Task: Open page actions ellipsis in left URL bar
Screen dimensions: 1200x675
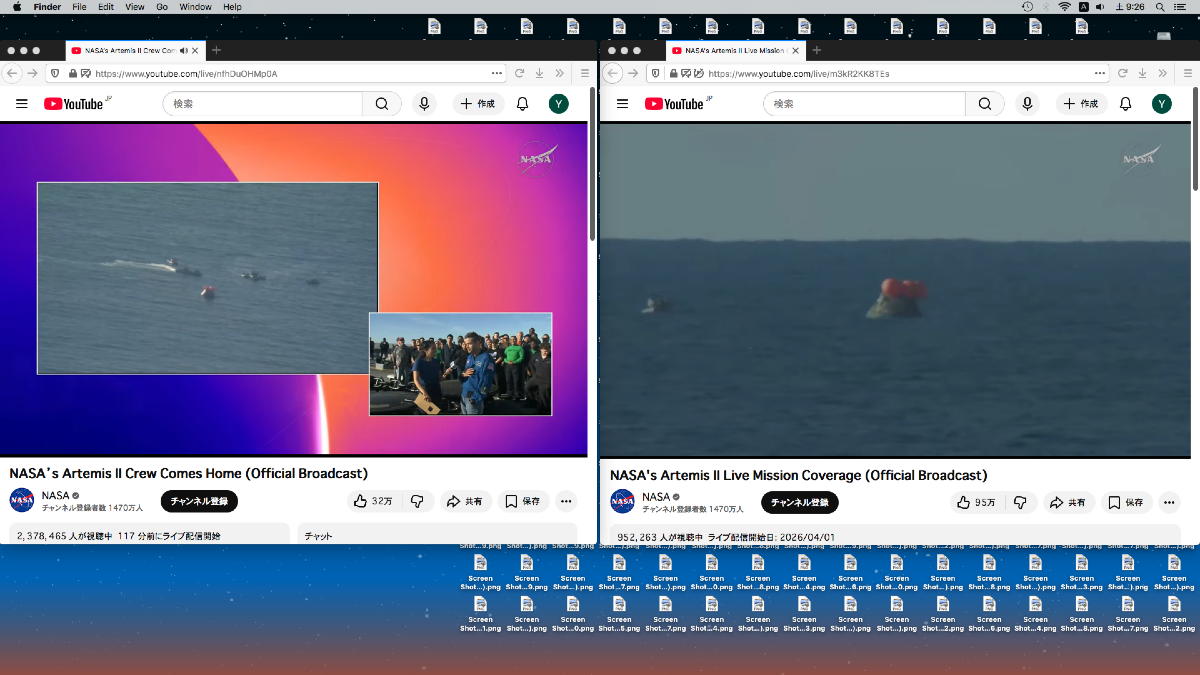Action: coord(497,73)
